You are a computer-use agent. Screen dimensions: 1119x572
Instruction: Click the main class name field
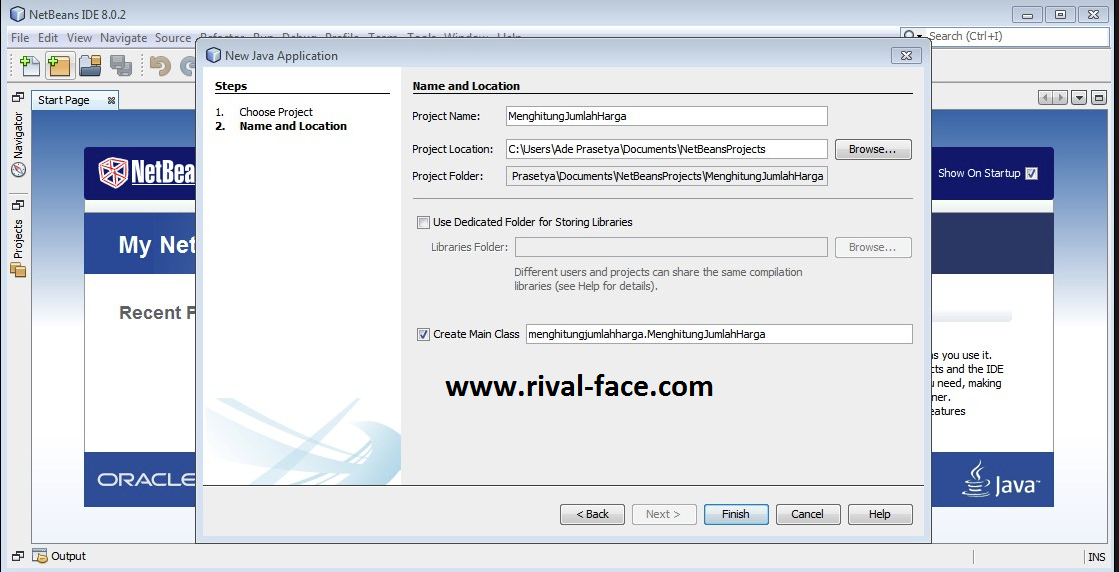pos(719,334)
